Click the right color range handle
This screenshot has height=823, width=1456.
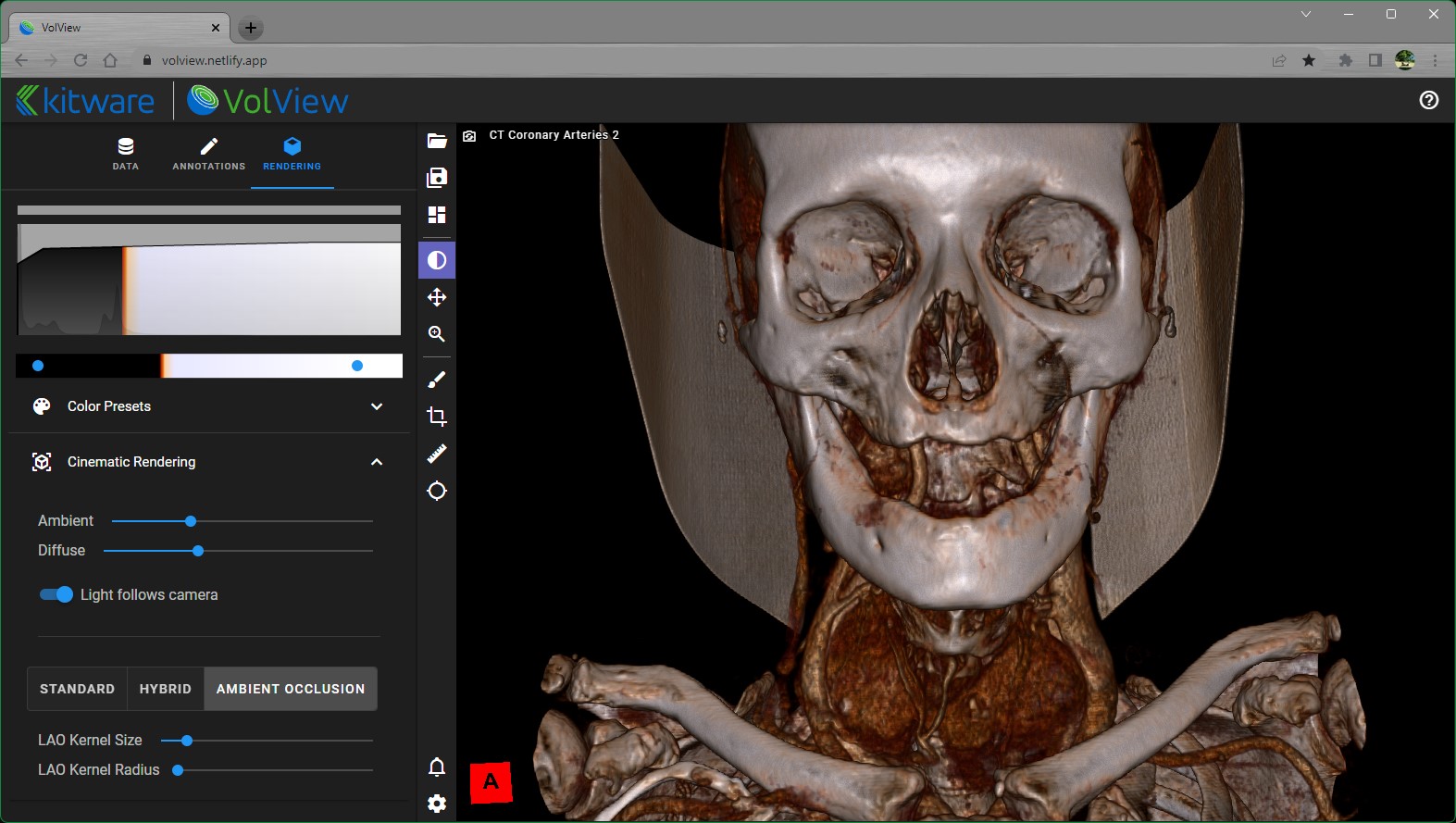click(x=357, y=366)
